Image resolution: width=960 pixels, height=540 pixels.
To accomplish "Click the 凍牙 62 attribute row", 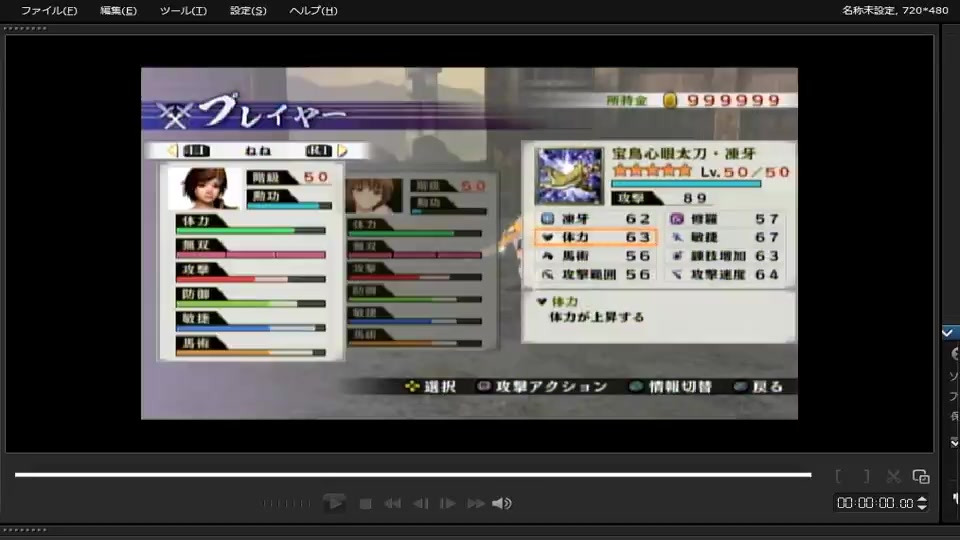I will tap(596, 219).
